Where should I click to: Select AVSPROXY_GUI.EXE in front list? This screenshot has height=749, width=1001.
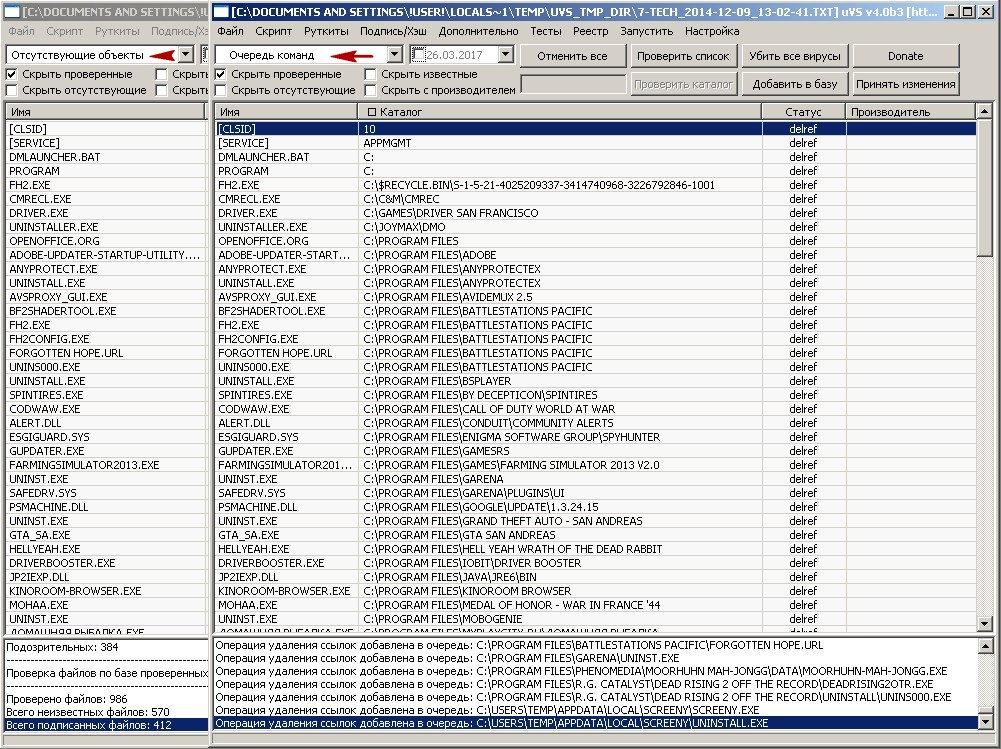[596, 297]
